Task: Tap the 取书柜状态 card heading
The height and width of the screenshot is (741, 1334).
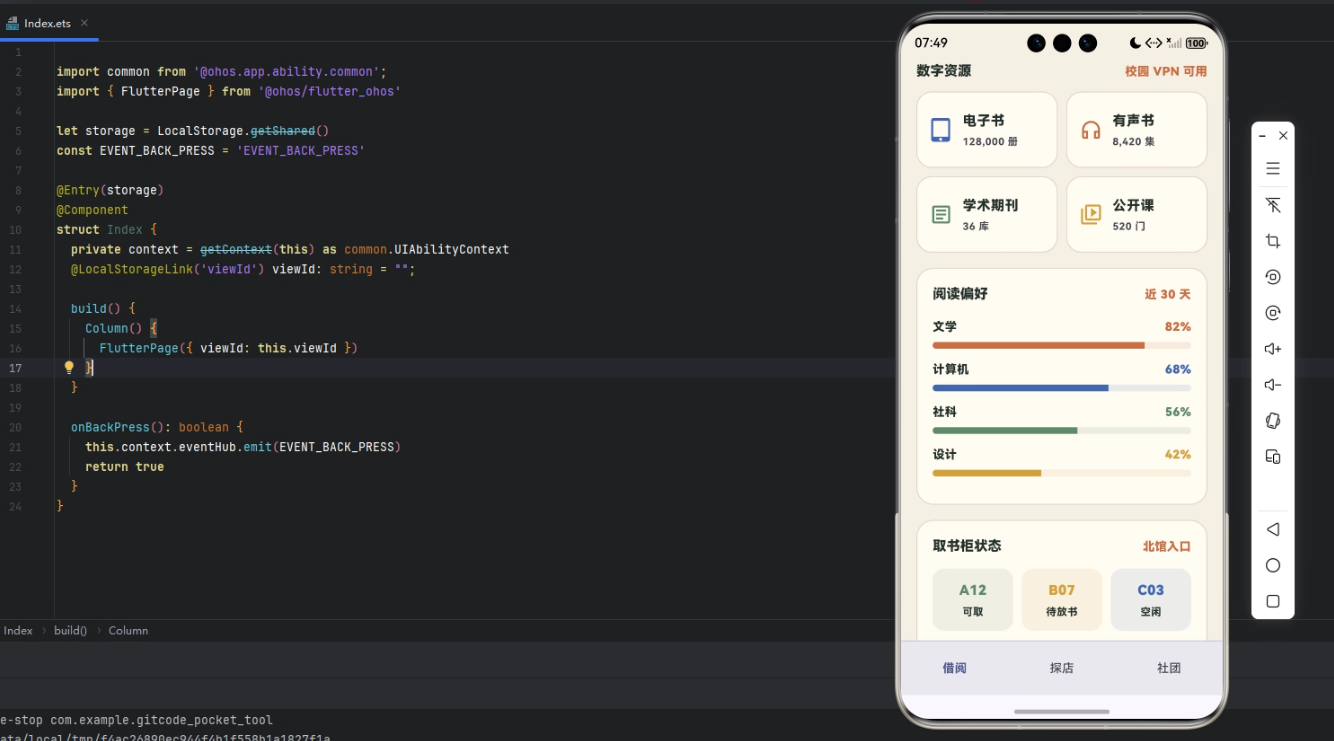Action: coord(967,546)
